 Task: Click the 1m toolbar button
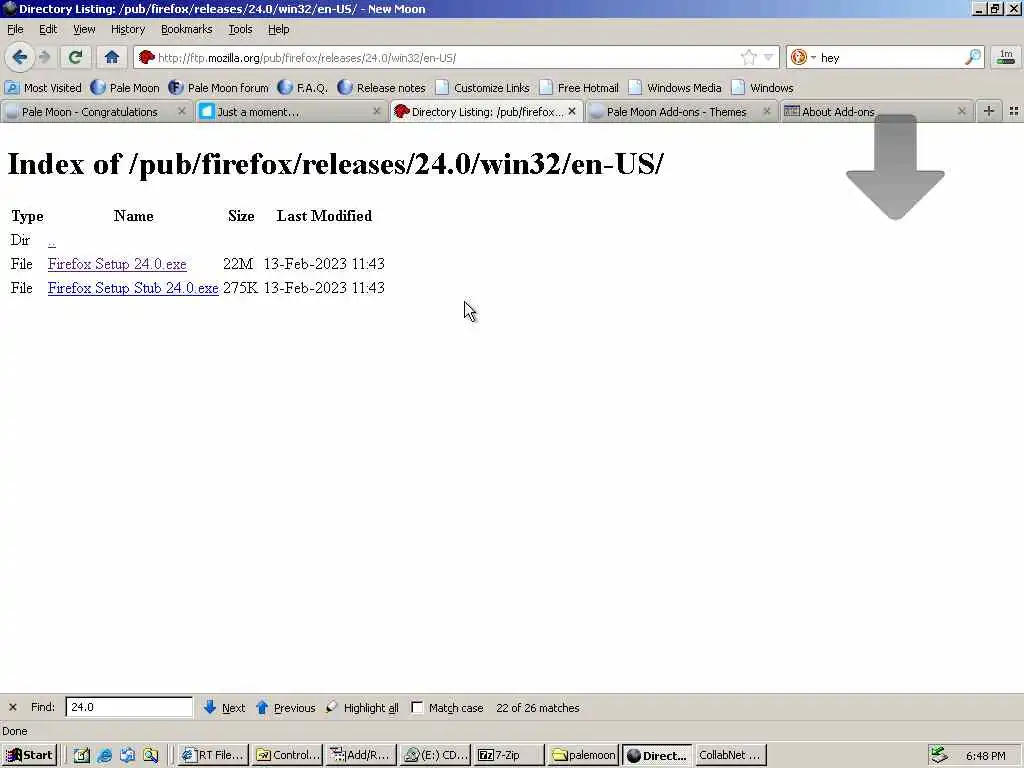pyautogui.click(x=1006, y=57)
